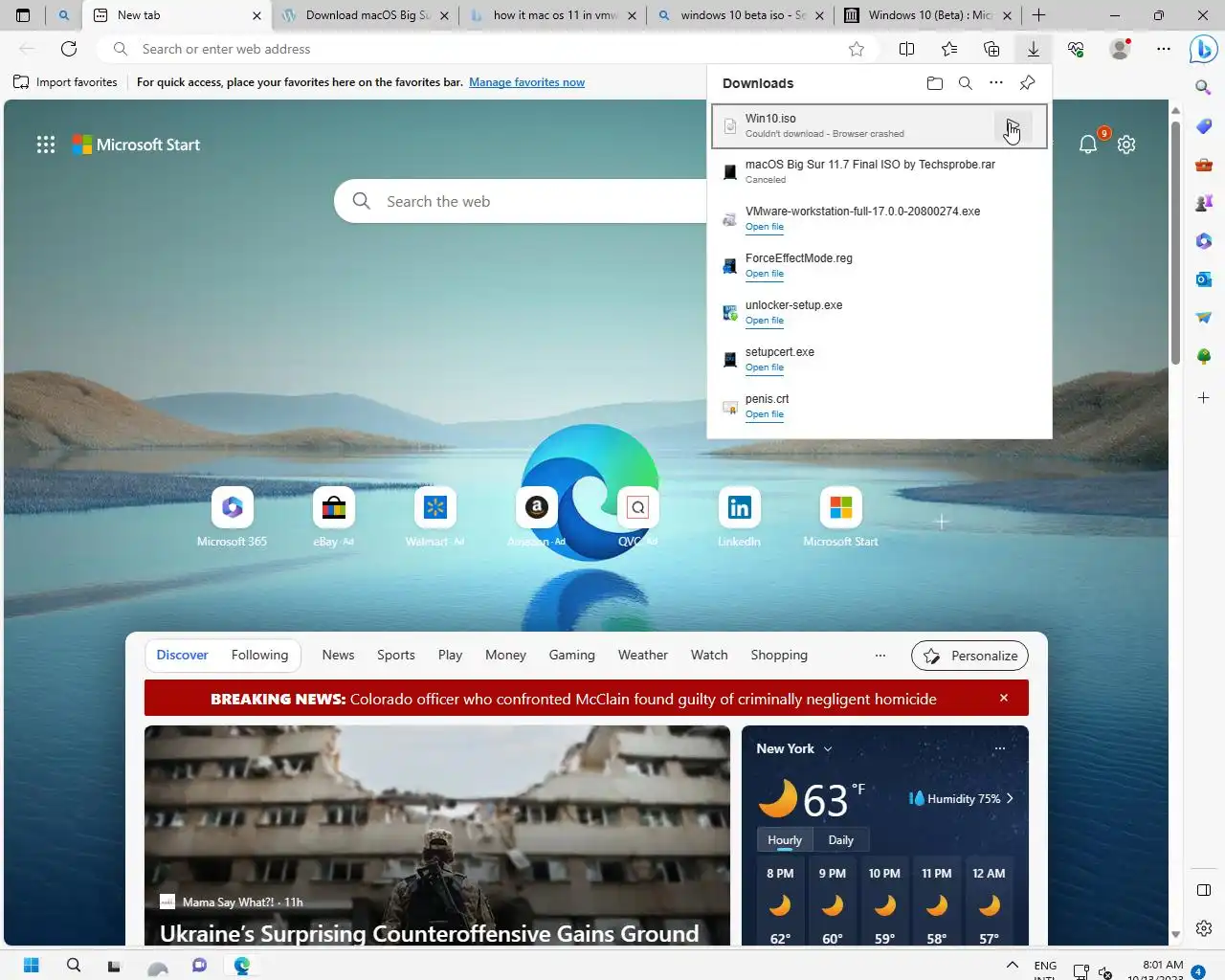Screen dimensions: 1225x980
Task: Add a quick link plus tile
Action: [x=942, y=522]
